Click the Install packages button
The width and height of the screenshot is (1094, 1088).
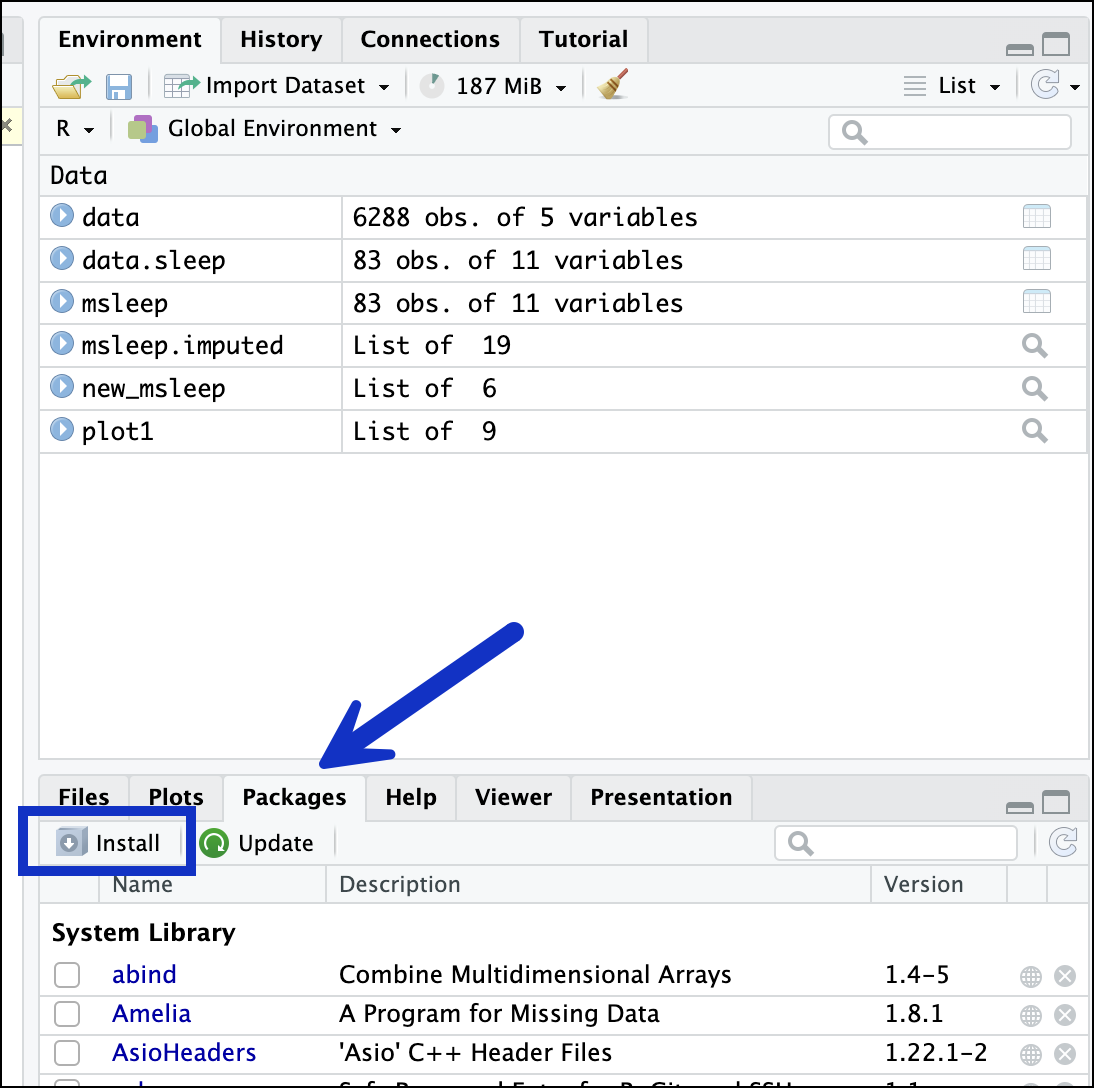109,844
